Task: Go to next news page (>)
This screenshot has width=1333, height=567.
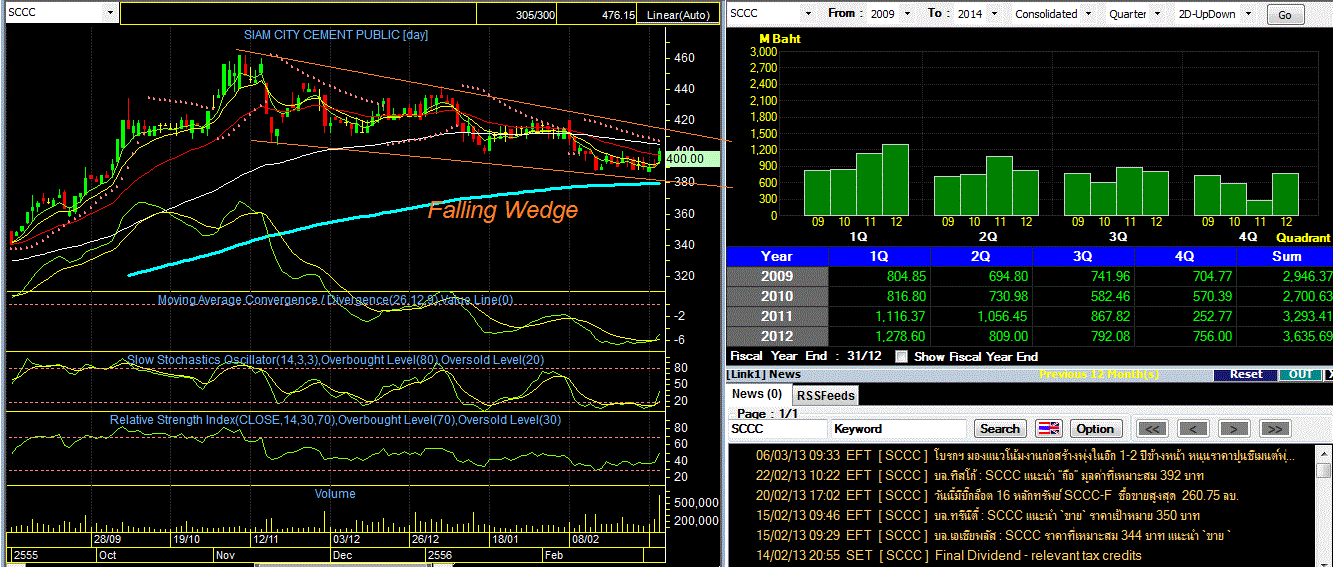Action: click(1233, 428)
